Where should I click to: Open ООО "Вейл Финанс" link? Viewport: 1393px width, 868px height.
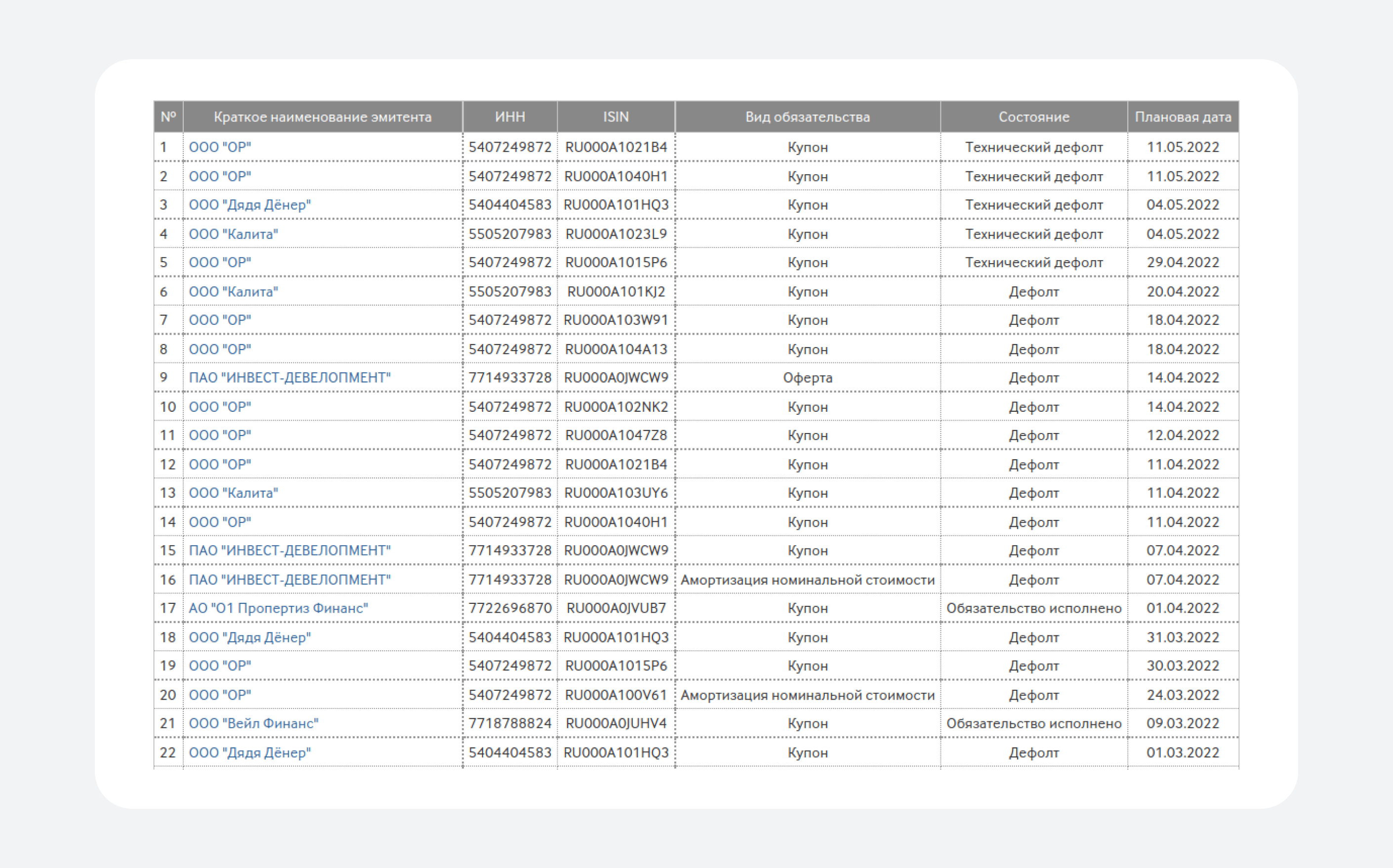pos(254,723)
